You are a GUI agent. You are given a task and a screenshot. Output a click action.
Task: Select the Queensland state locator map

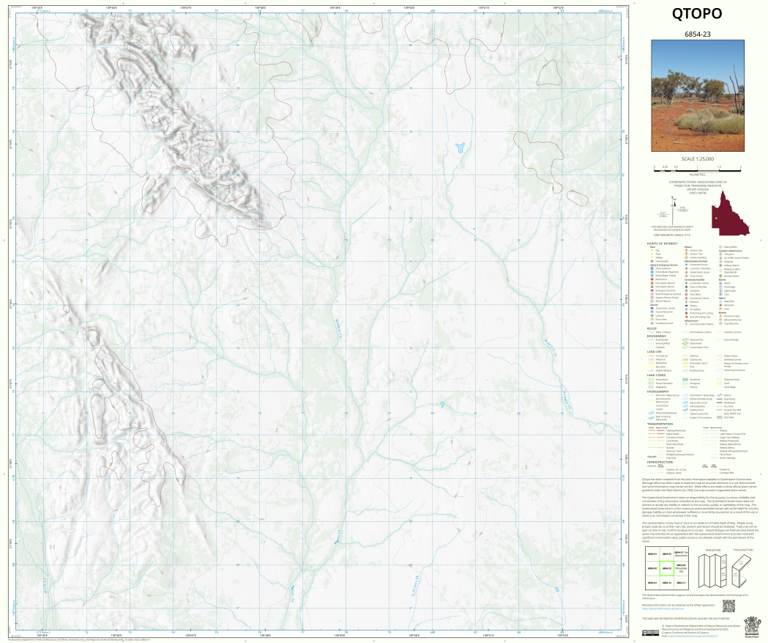(x=730, y=214)
